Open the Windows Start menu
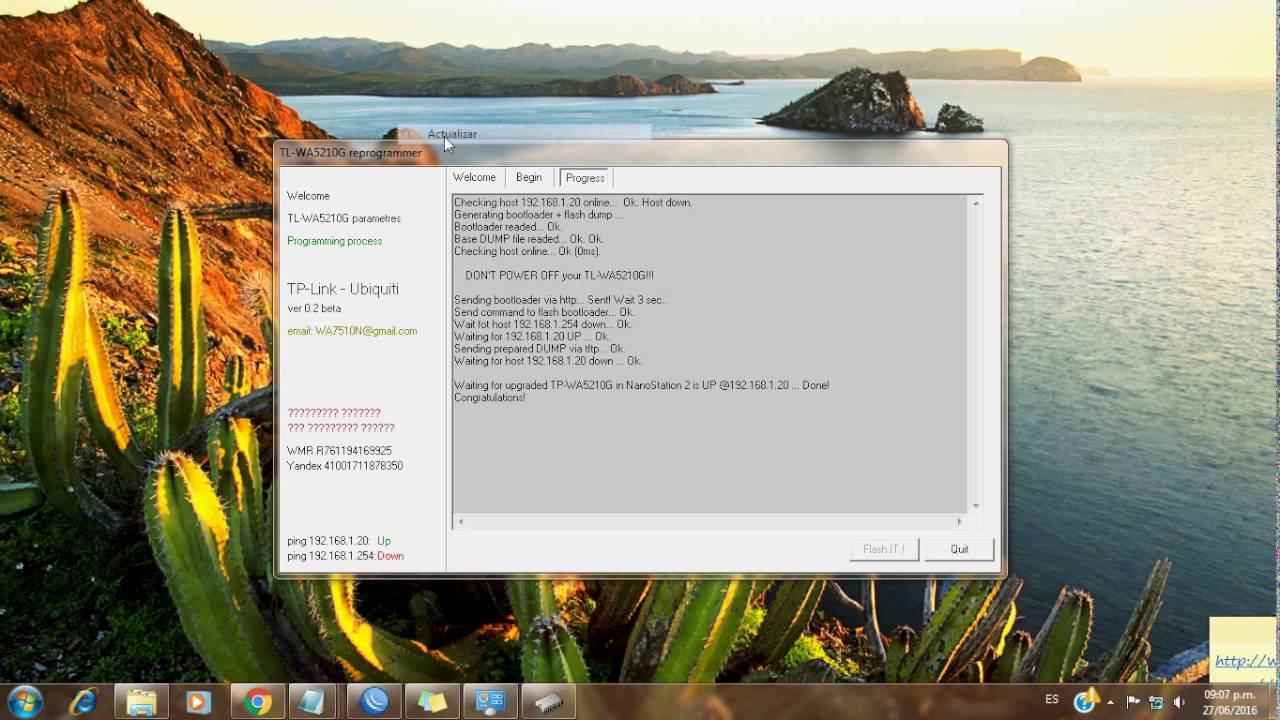Viewport: 1280px width, 720px height. (x=24, y=702)
